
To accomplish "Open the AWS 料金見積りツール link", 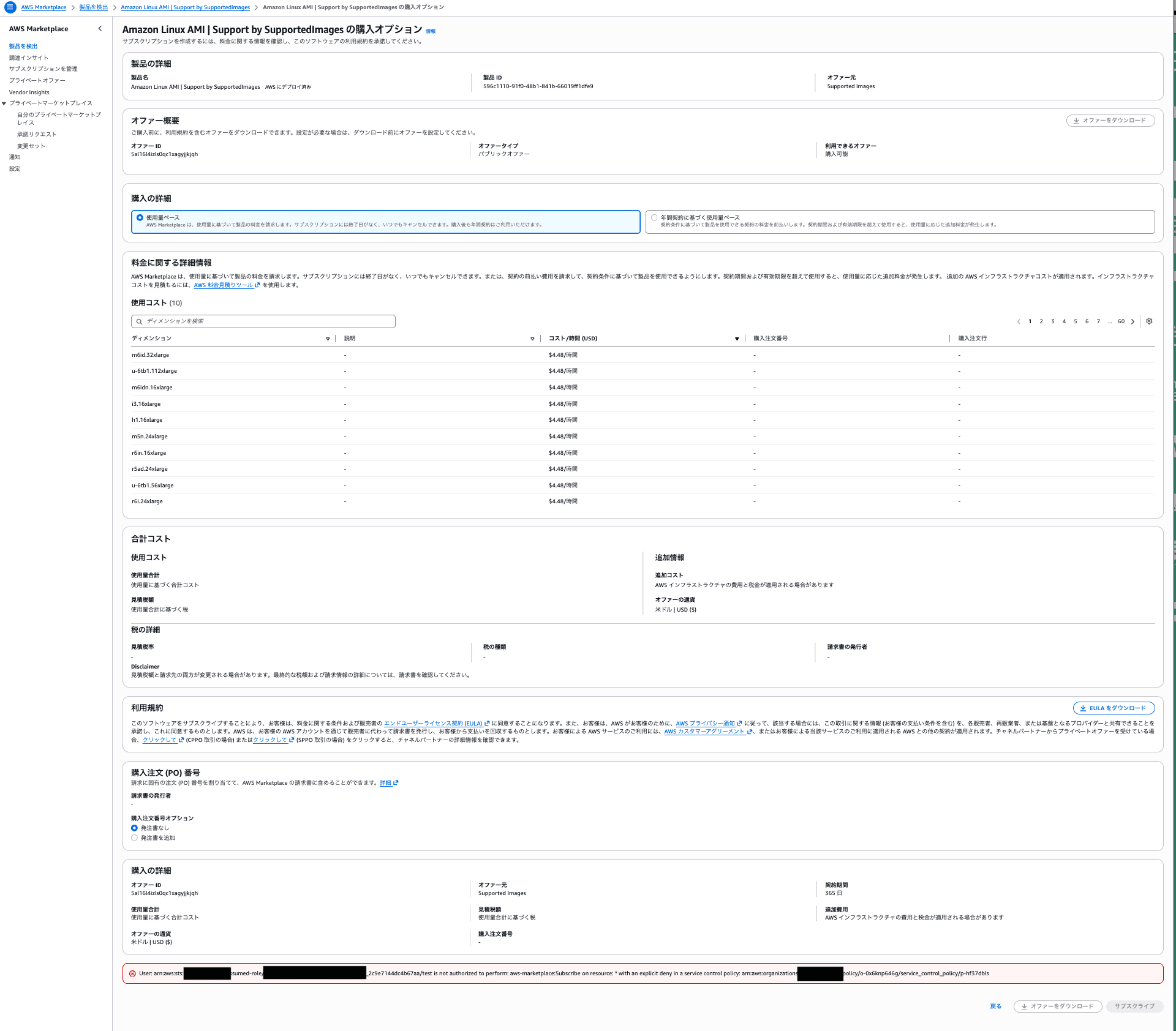I will click(x=227, y=285).
